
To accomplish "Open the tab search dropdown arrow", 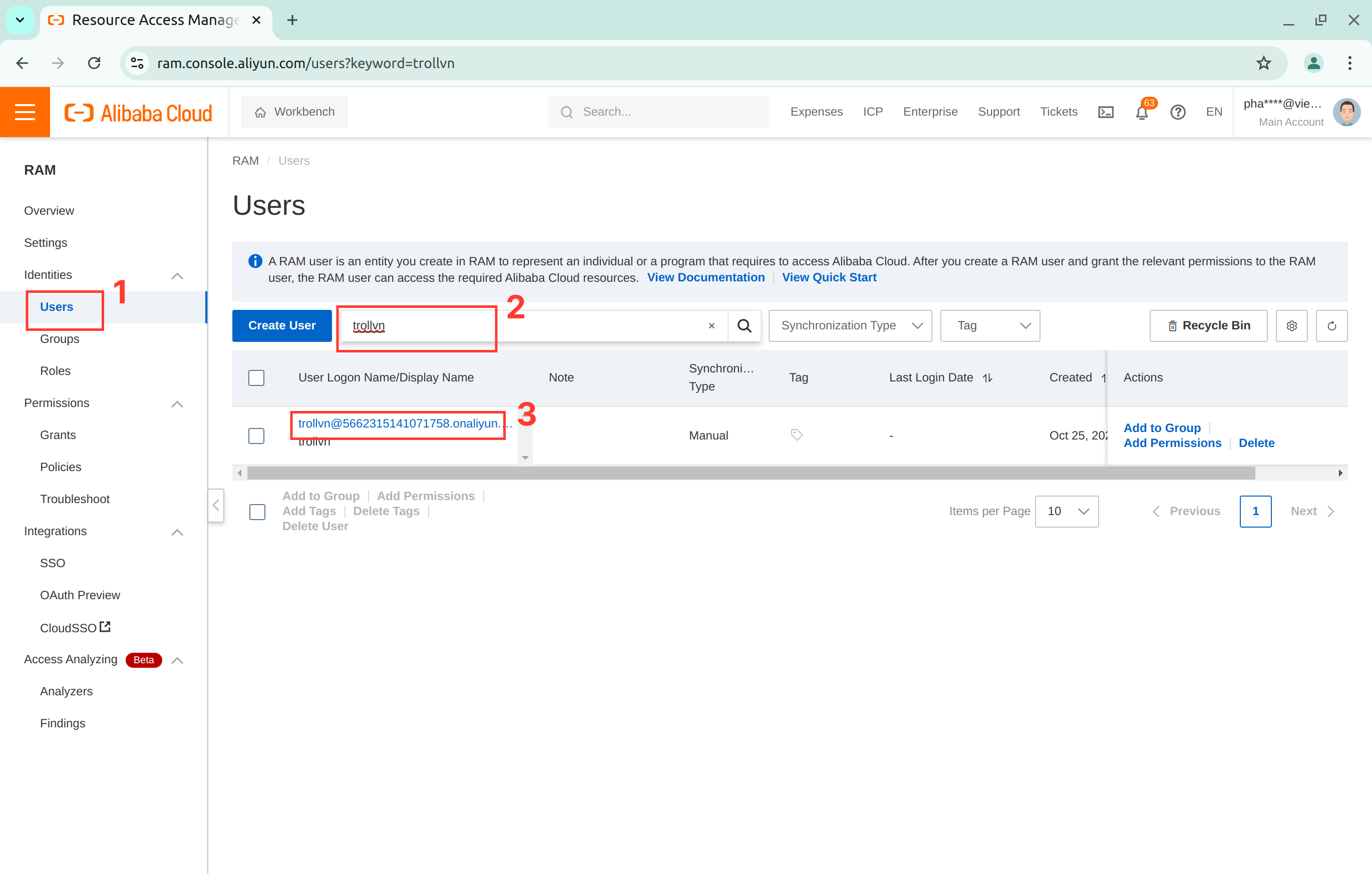I will 20,21.
